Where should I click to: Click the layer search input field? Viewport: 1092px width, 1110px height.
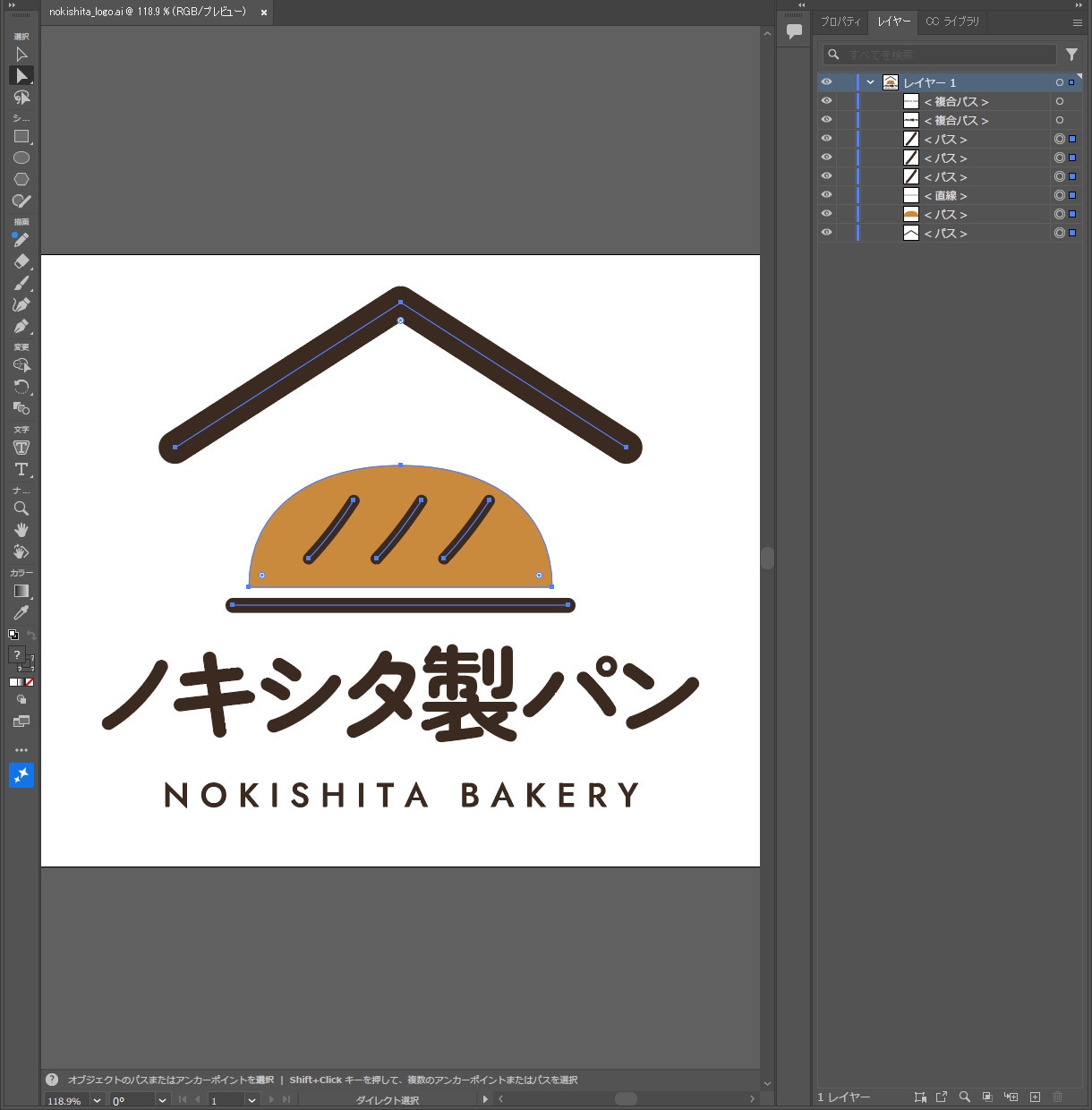pyautogui.click(x=940, y=55)
